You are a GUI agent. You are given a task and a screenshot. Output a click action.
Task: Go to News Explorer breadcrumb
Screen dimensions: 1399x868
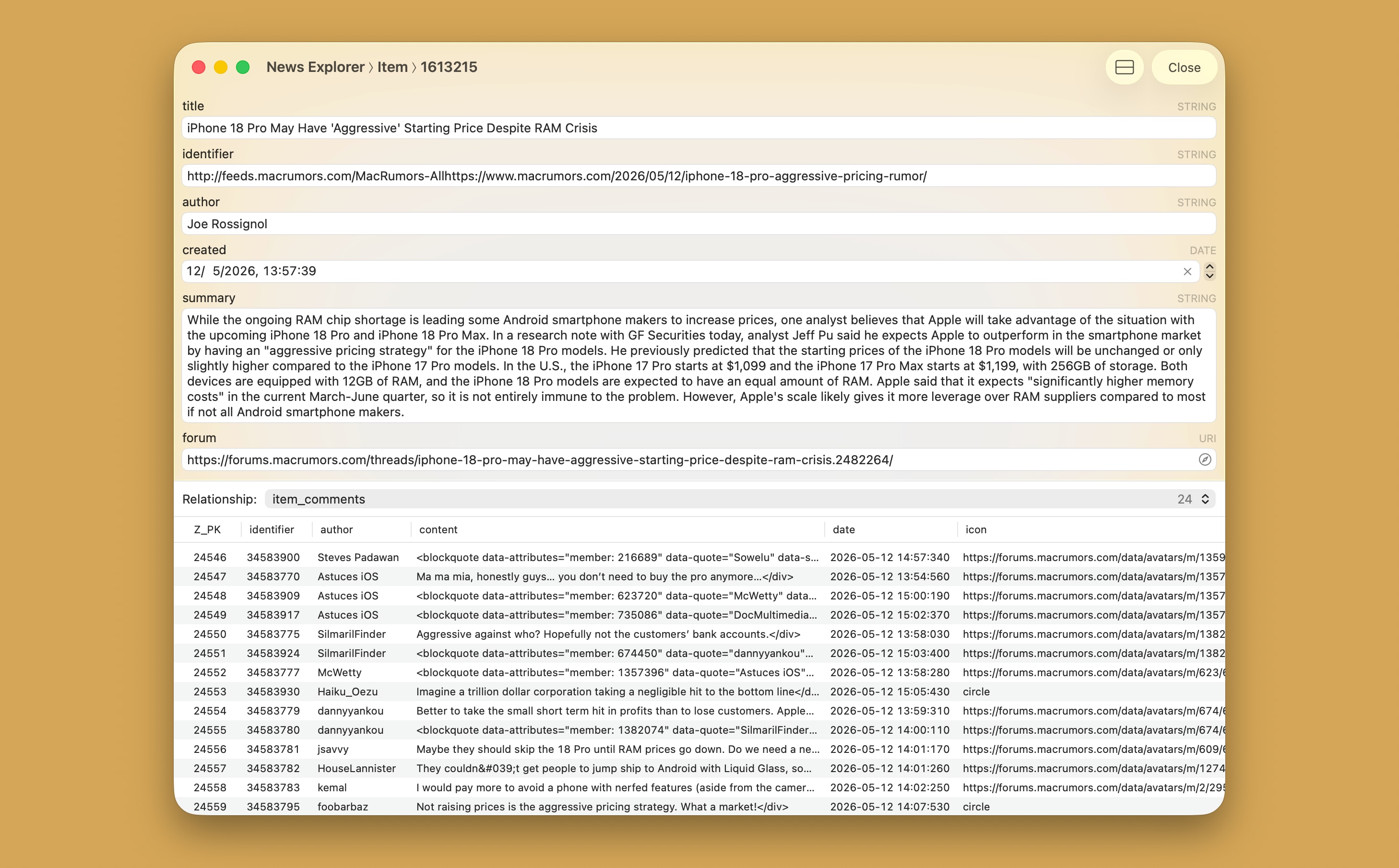point(315,67)
